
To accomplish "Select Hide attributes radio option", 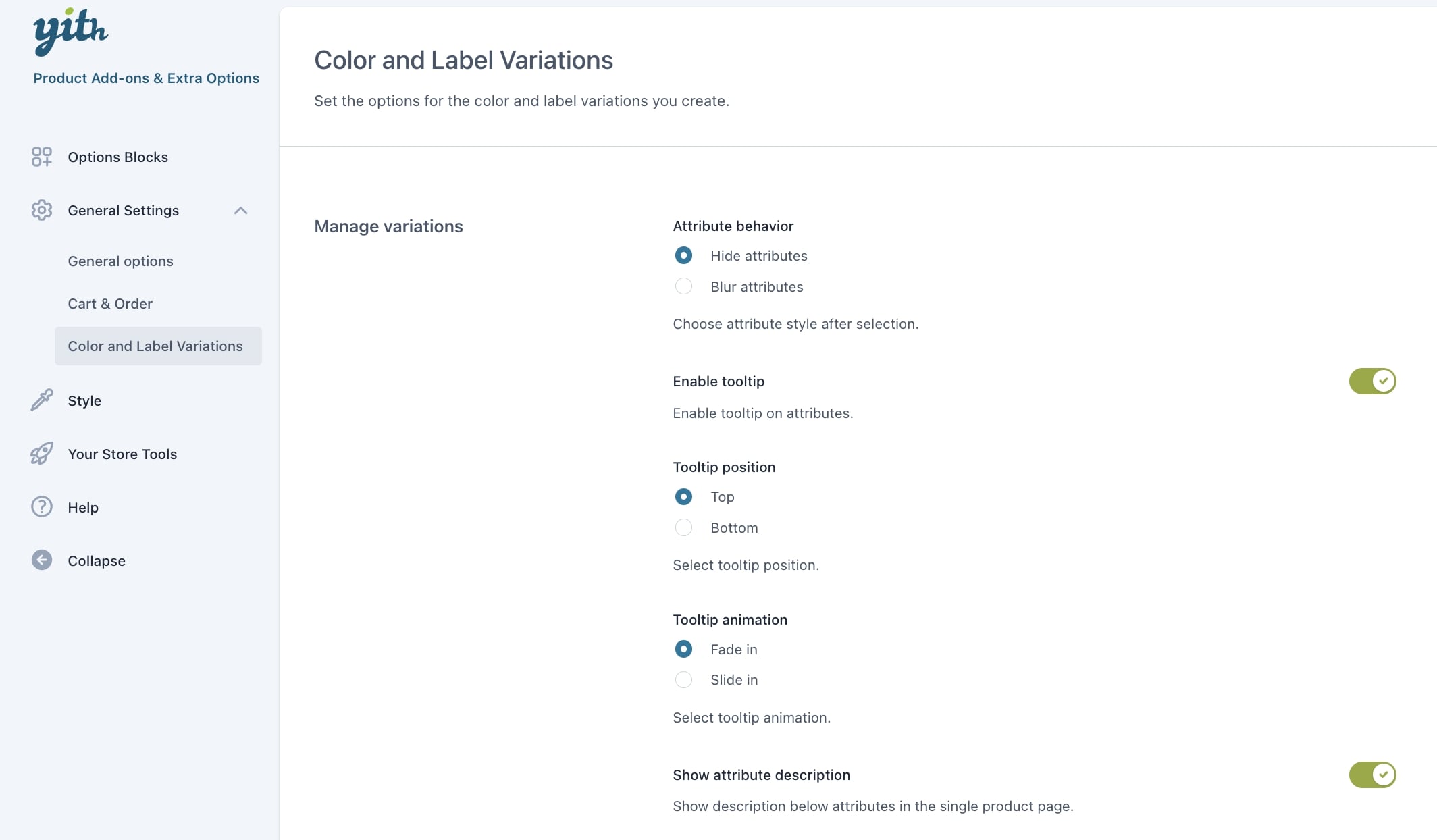I will (683, 255).
